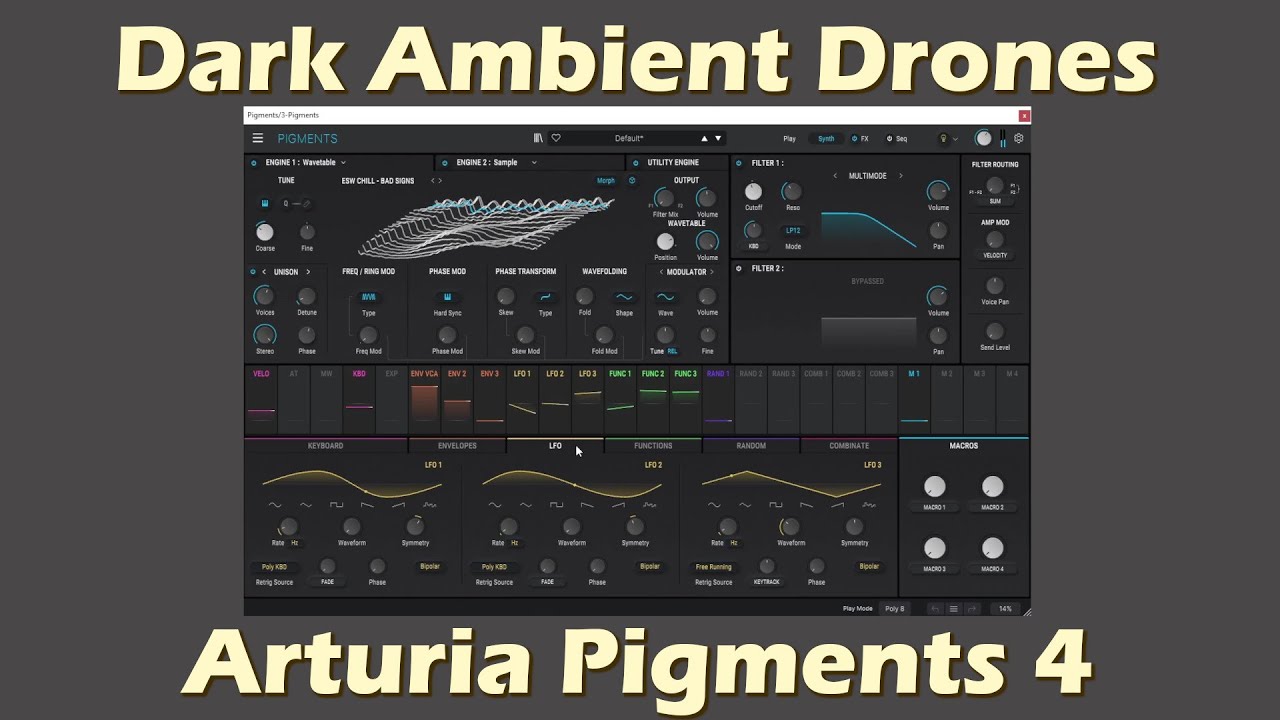Toggle the REL switch beside Modulator Tune
The width and height of the screenshot is (1280, 720).
(x=673, y=351)
